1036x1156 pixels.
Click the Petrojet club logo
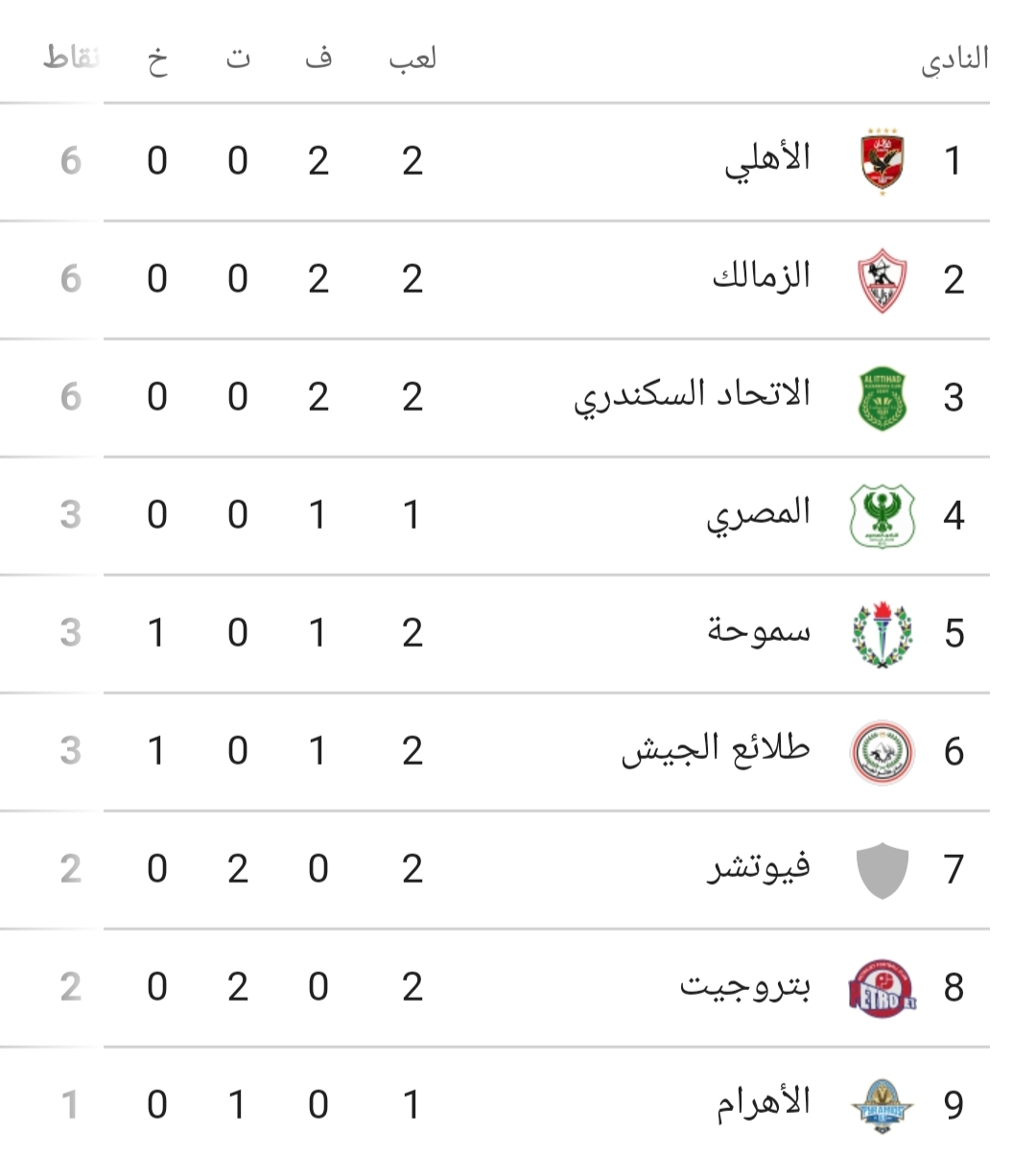(882, 988)
